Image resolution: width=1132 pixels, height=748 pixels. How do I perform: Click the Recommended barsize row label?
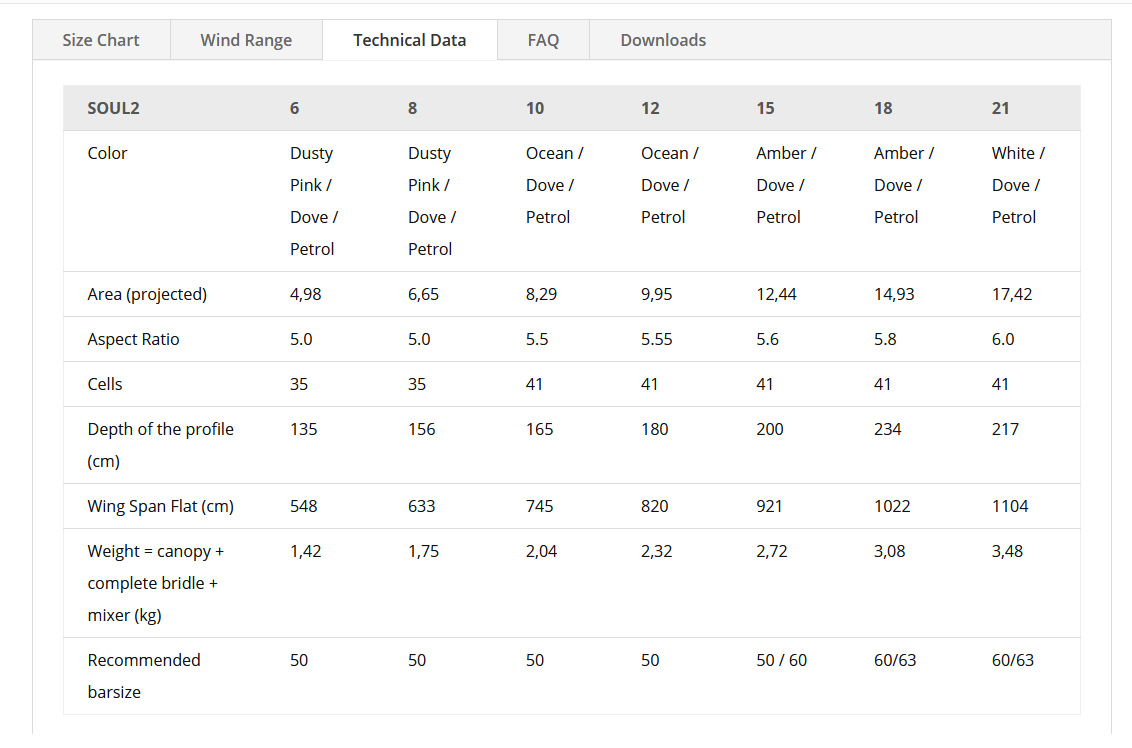[144, 676]
